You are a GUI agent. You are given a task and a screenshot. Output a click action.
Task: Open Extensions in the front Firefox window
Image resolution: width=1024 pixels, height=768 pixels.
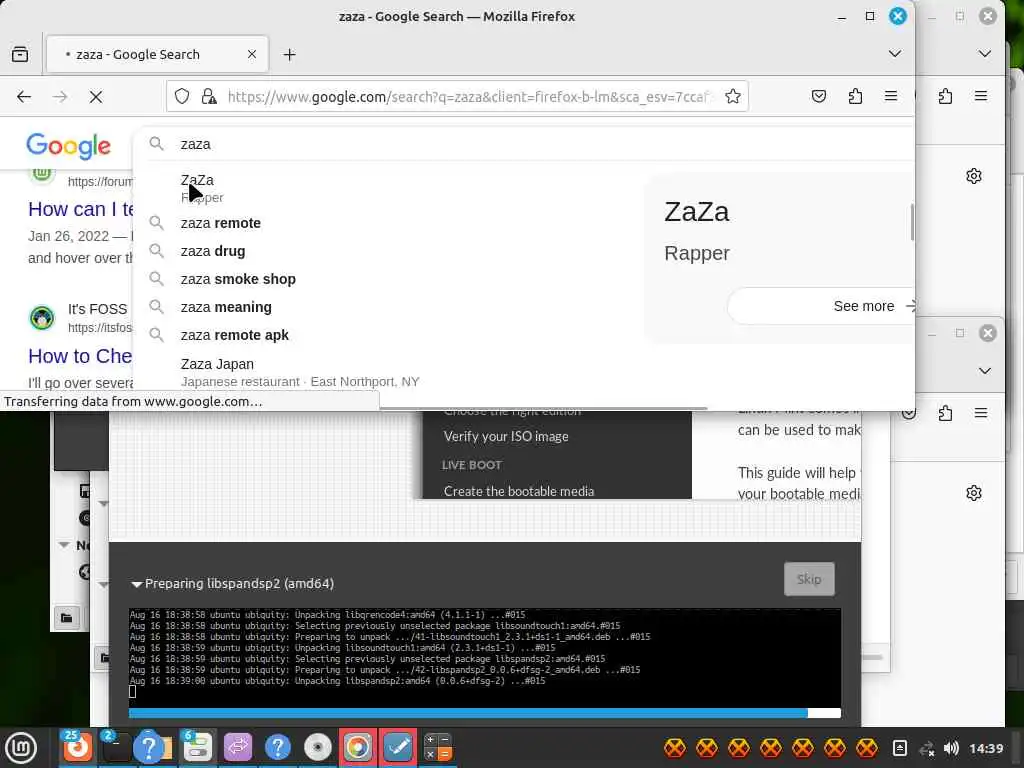[x=855, y=97]
